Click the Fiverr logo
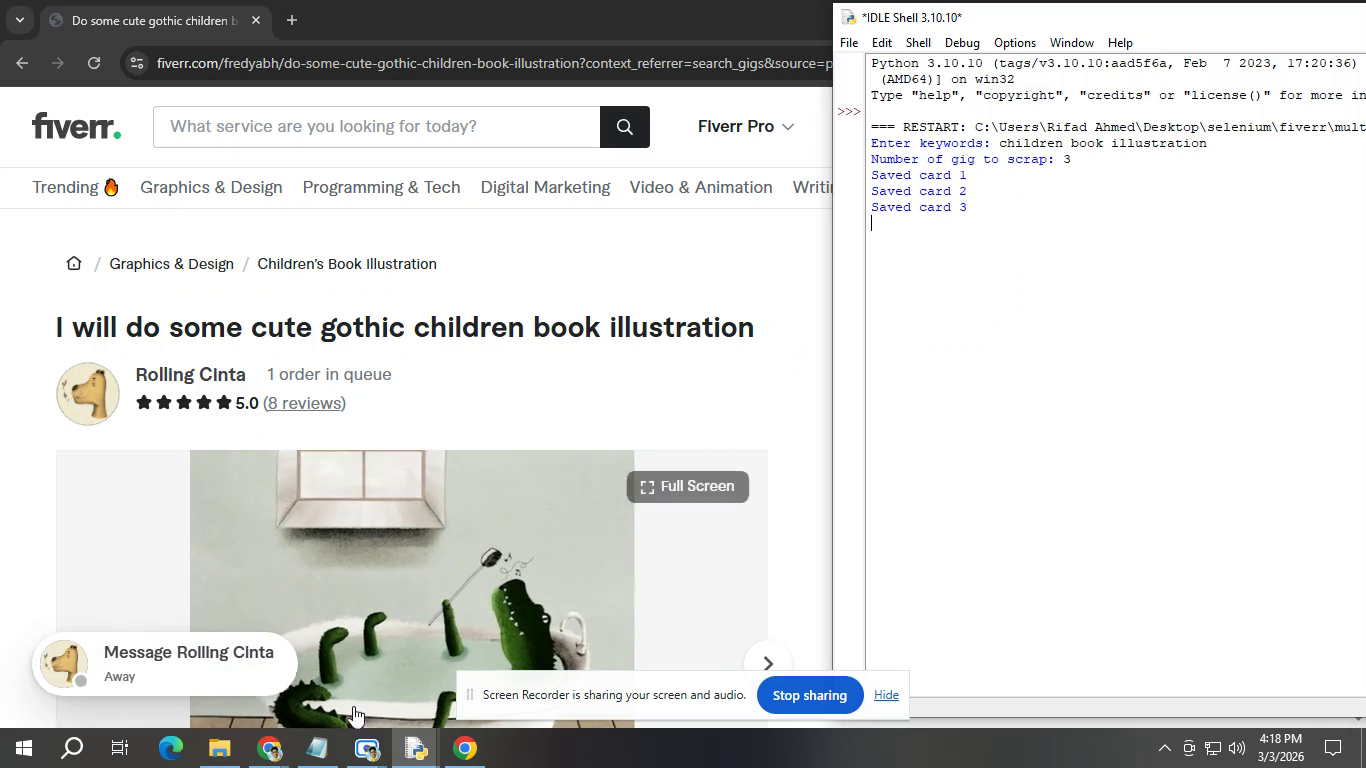Image resolution: width=1366 pixels, height=768 pixels. pos(76,127)
